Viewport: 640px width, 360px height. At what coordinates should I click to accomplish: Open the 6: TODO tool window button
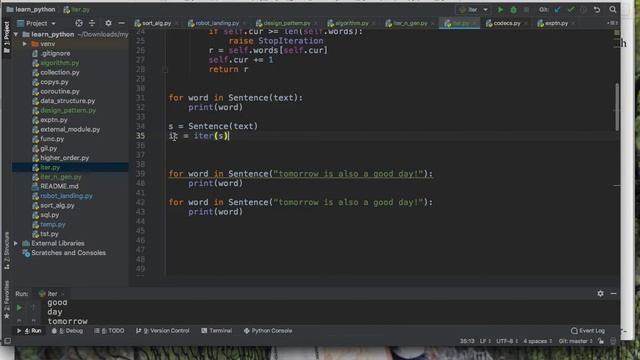coord(109,331)
